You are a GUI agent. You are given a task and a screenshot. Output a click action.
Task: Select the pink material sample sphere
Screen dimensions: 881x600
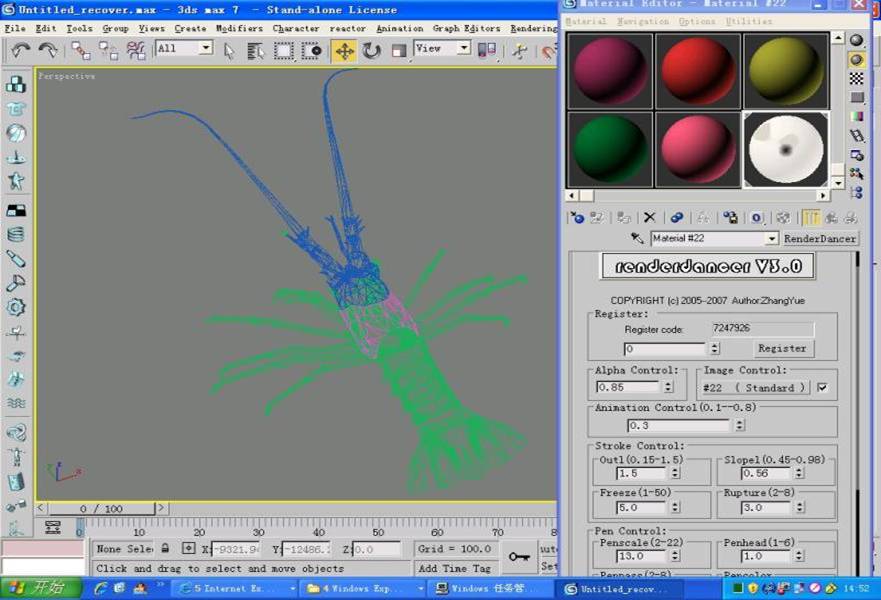click(698, 149)
